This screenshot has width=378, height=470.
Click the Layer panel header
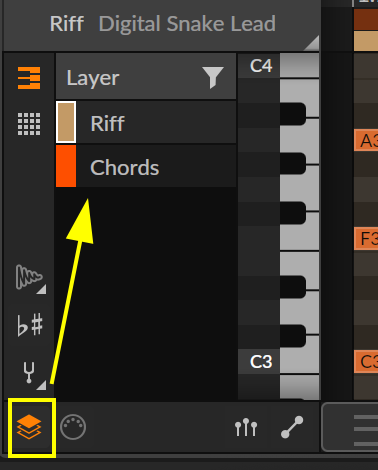click(146, 77)
